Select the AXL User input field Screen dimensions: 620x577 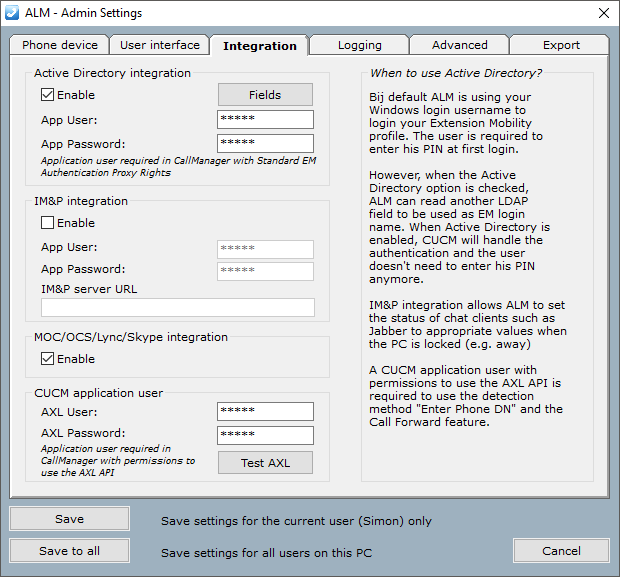(265, 411)
